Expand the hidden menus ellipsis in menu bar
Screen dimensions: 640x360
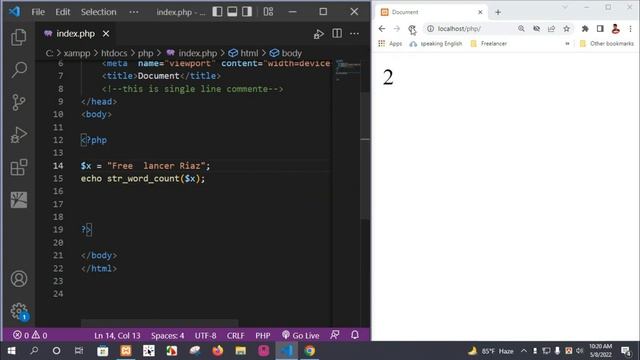[134, 12]
